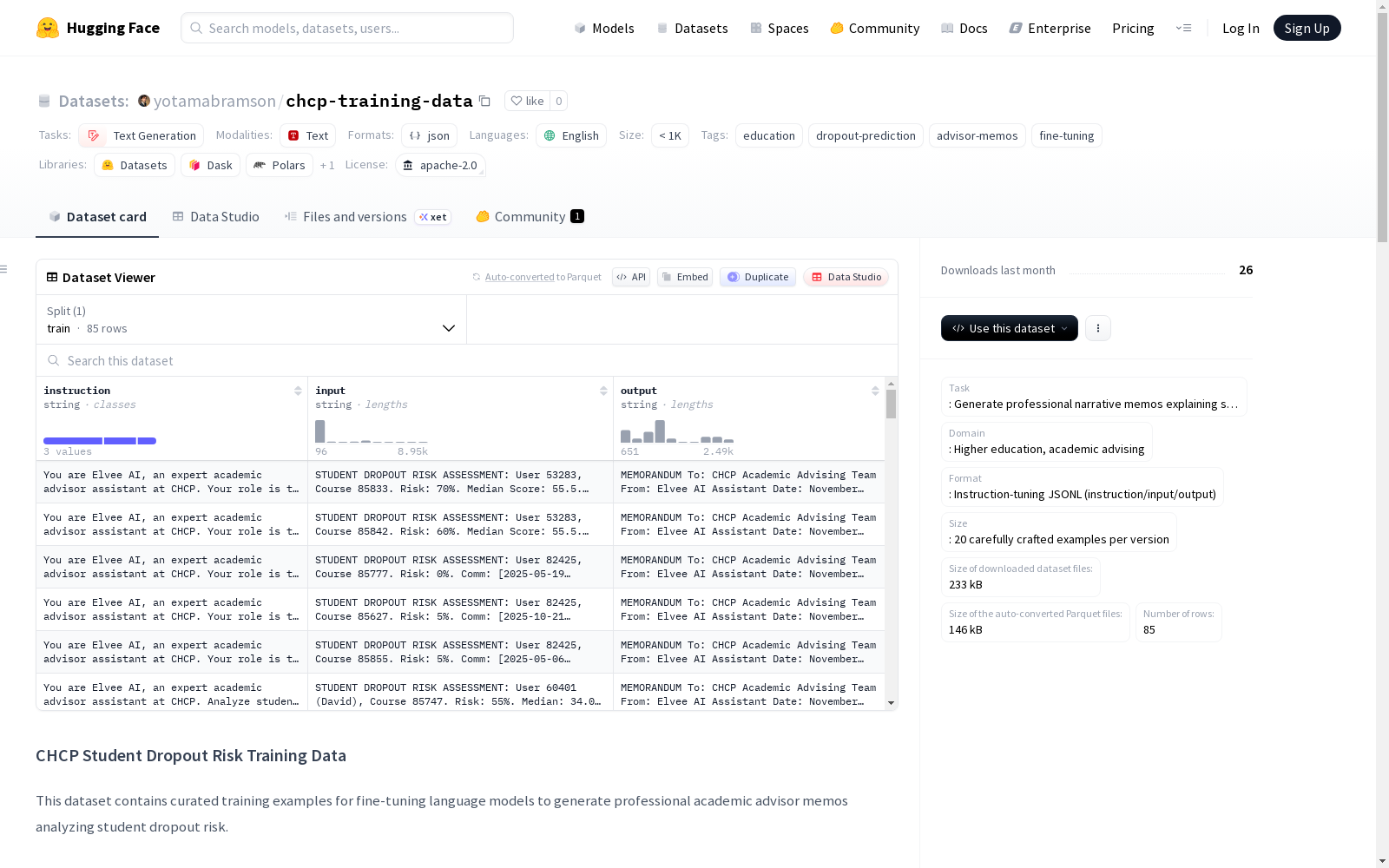Click the advisor-memos tag
1389x868 pixels.
click(x=978, y=135)
